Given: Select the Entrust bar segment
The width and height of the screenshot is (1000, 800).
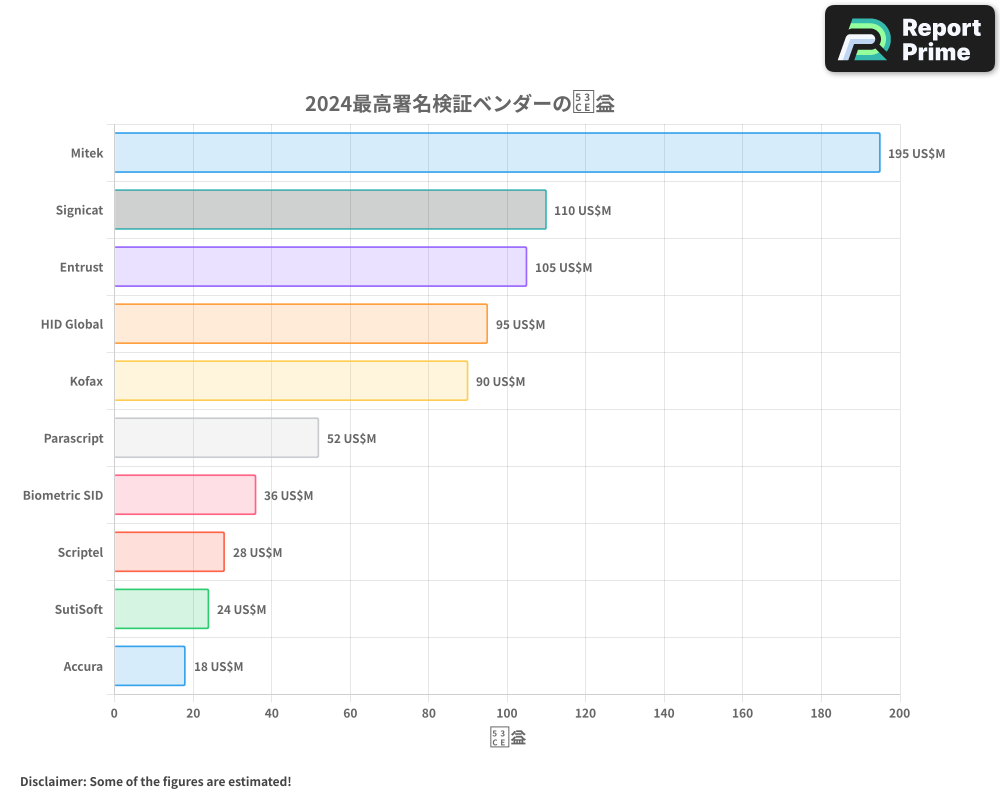Looking at the screenshot, I should (320, 267).
